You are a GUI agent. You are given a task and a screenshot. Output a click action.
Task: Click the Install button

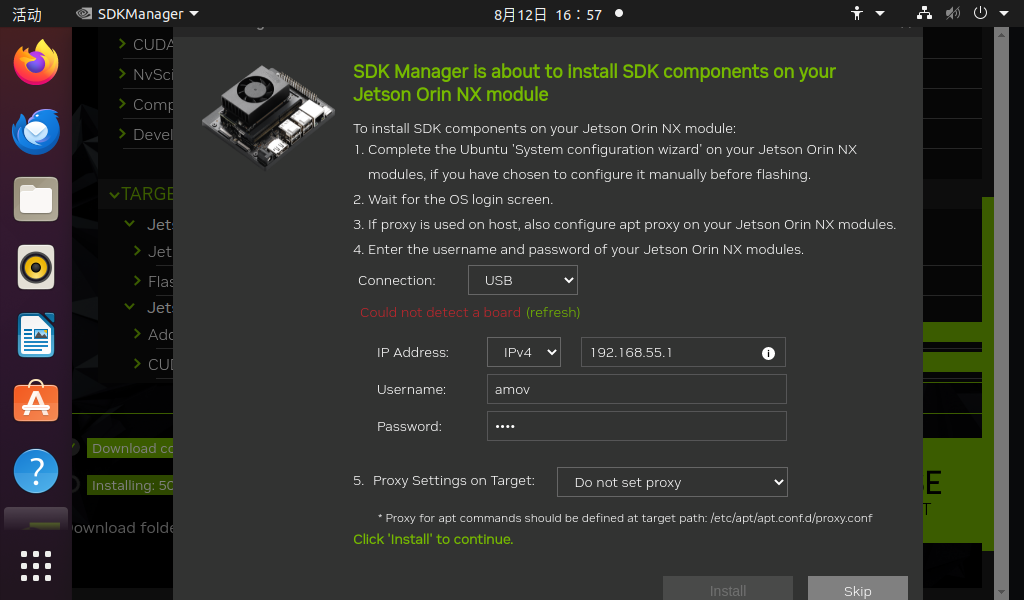[728, 588]
